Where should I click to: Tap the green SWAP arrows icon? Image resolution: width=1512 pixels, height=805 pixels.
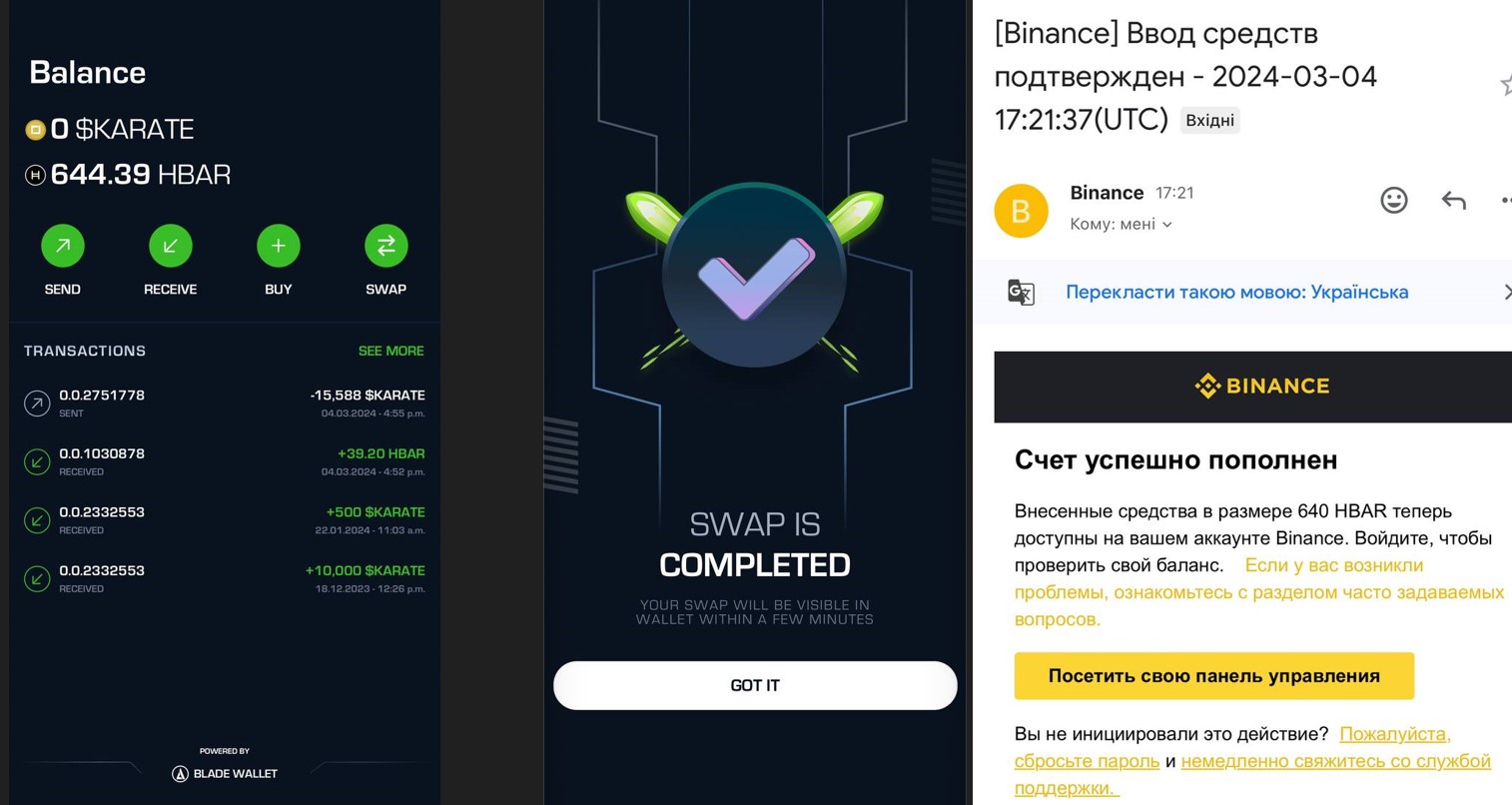pyautogui.click(x=386, y=246)
